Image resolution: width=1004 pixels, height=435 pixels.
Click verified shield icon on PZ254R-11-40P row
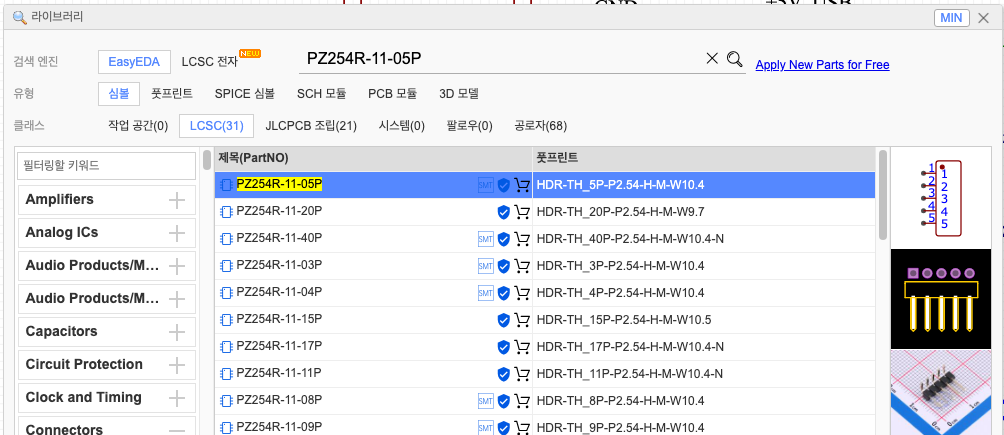(504, 239)
